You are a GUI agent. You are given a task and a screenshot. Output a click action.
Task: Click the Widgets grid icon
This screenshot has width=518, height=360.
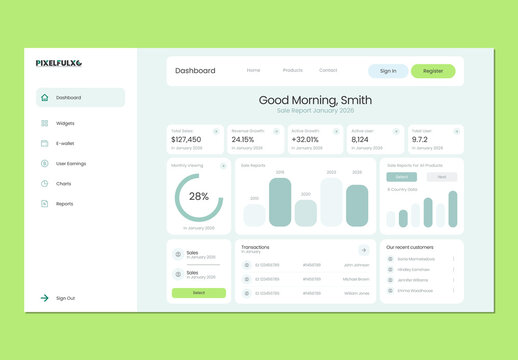[44, 123]
